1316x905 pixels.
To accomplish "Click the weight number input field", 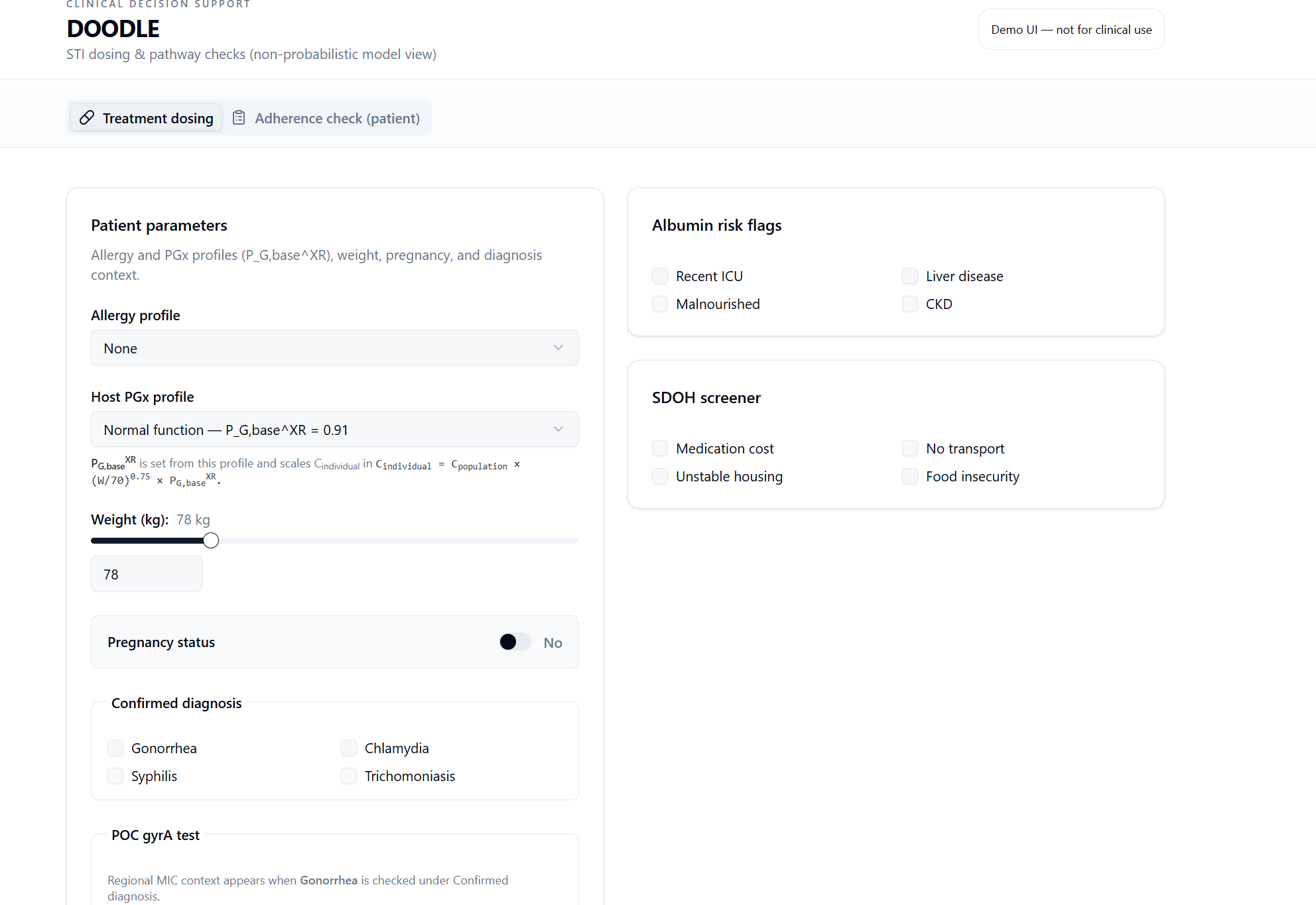I will pyautogui.click(x=147, y=574).
